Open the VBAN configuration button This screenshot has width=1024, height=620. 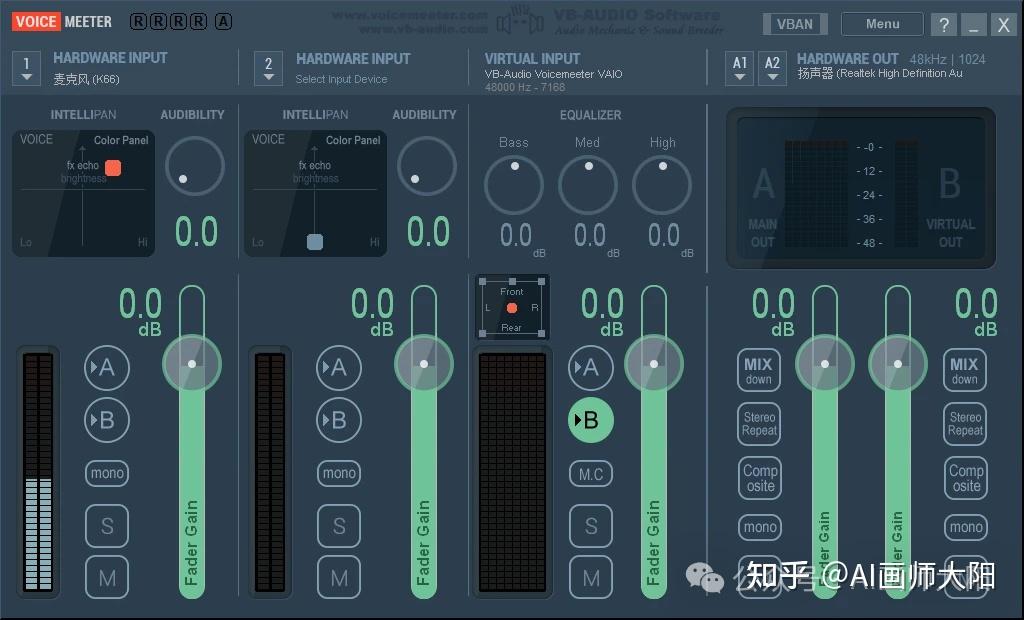(795, 24)
